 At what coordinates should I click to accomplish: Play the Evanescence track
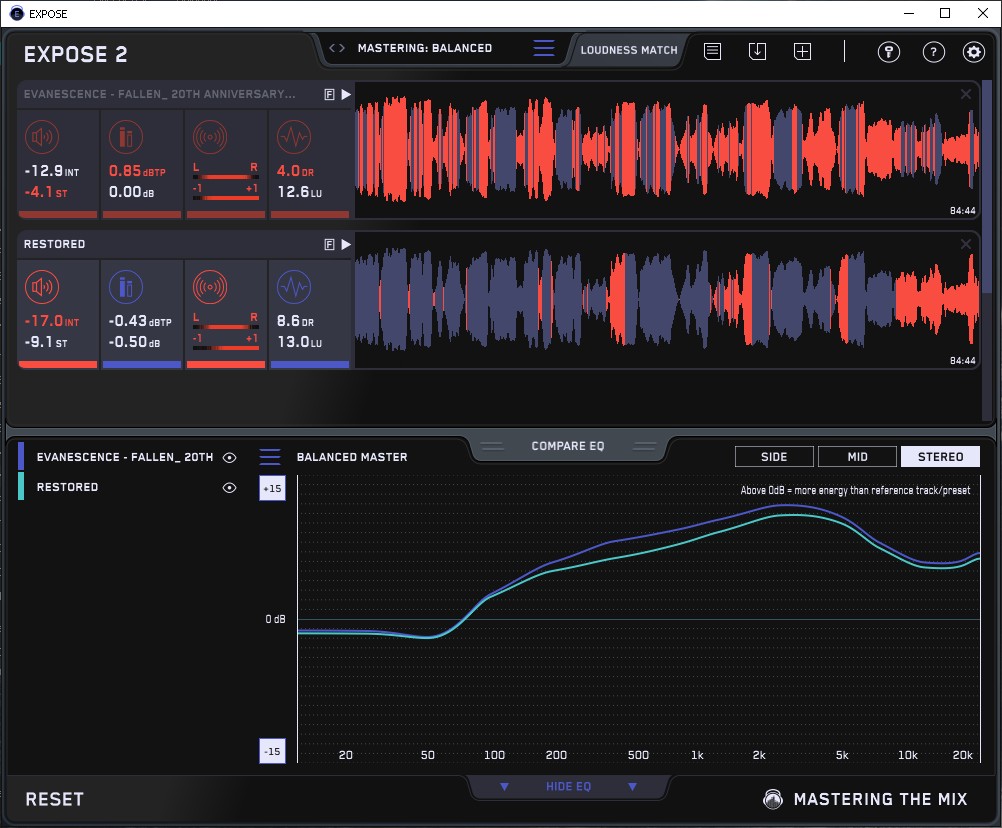point(346,95)
